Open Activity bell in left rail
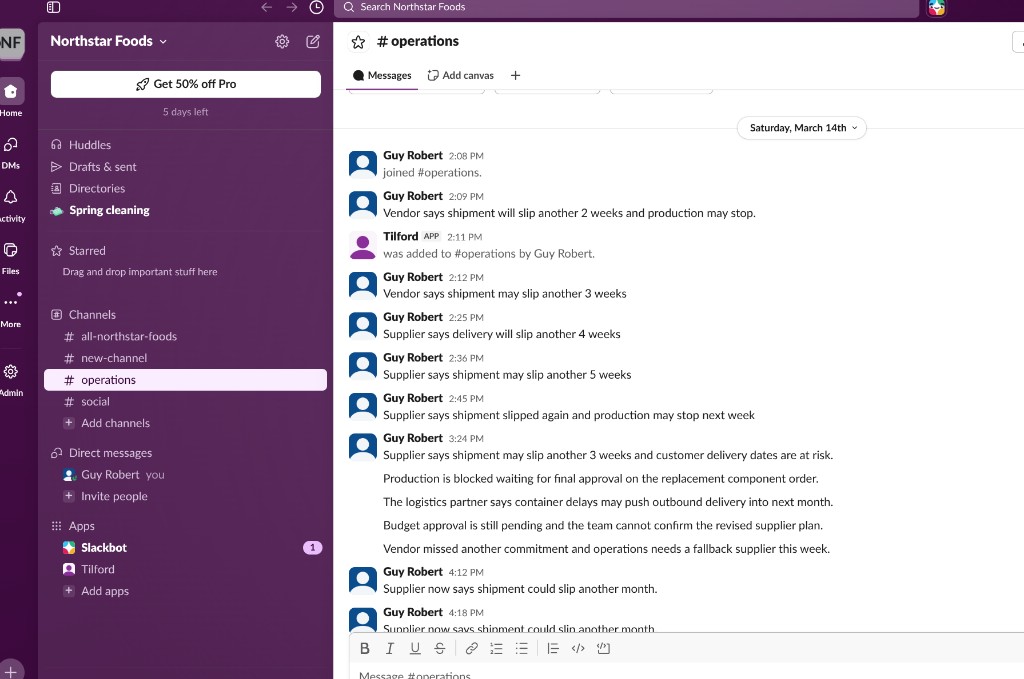This screenshot has height=679, width=1024. pos(11,205)
